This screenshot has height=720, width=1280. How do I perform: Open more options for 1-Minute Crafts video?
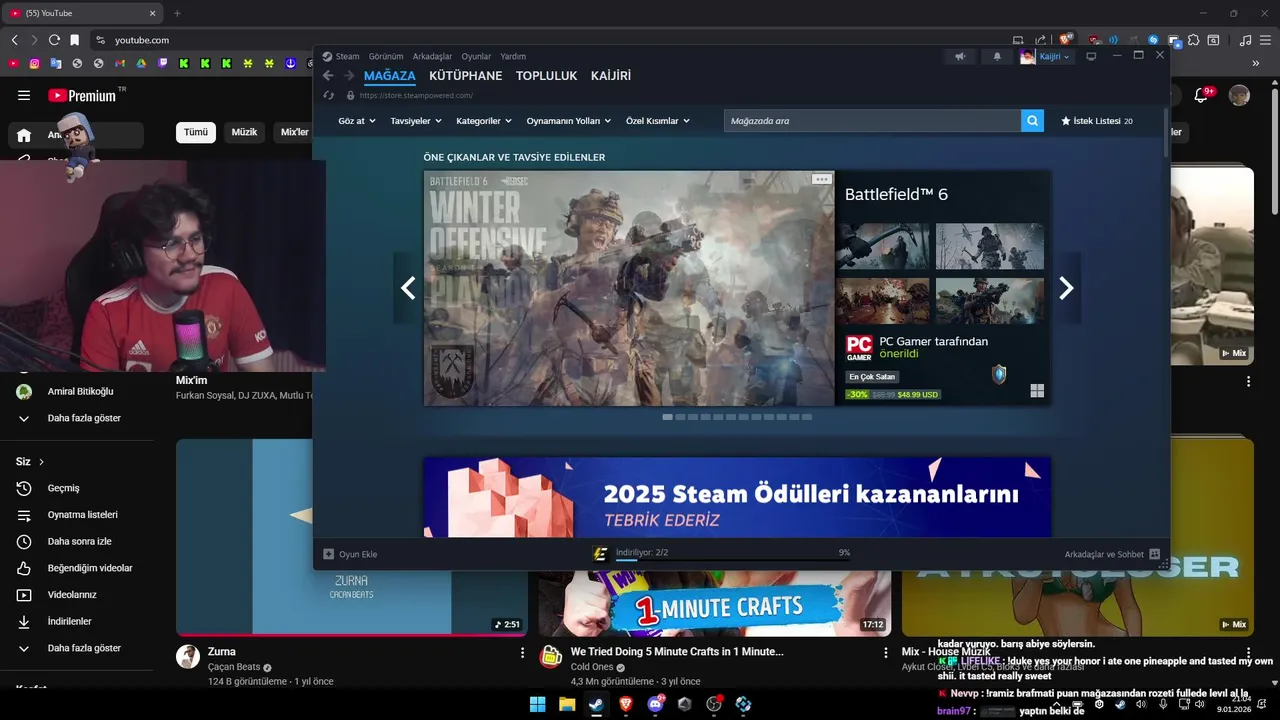pos(886,652)
